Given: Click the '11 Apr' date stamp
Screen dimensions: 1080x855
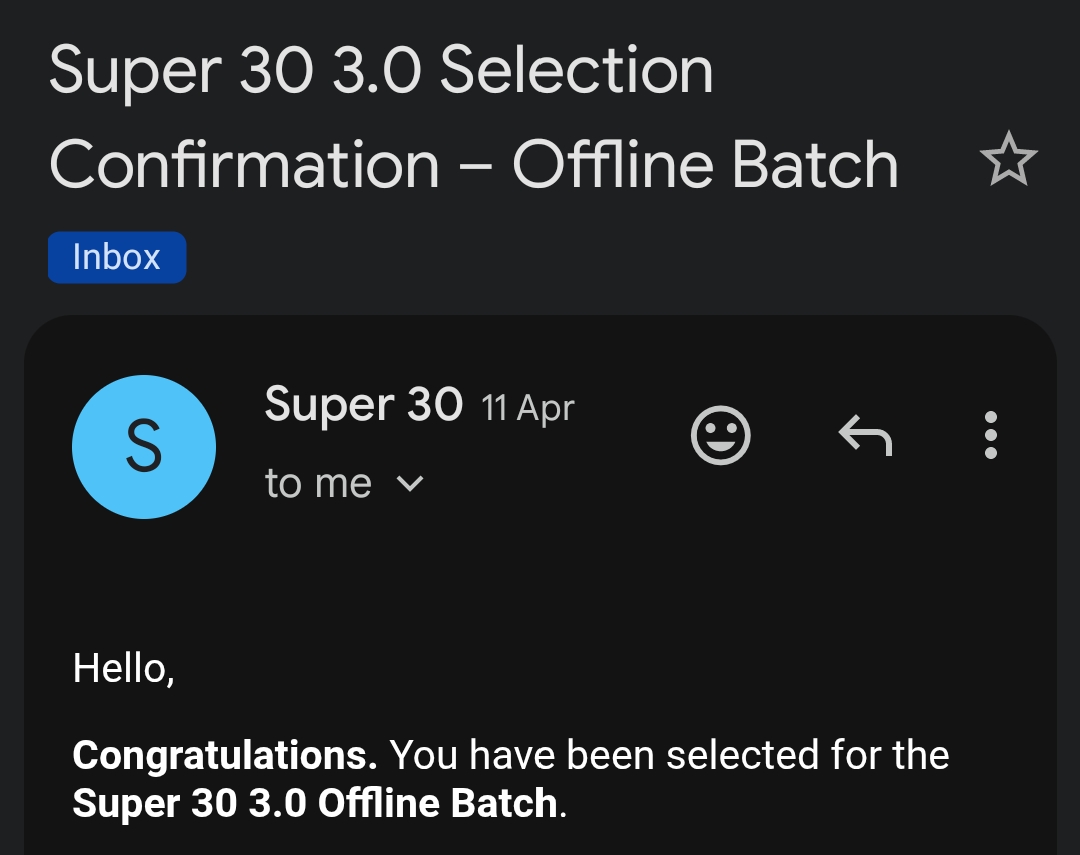Looking at the screenshot, I should [528, 407].
